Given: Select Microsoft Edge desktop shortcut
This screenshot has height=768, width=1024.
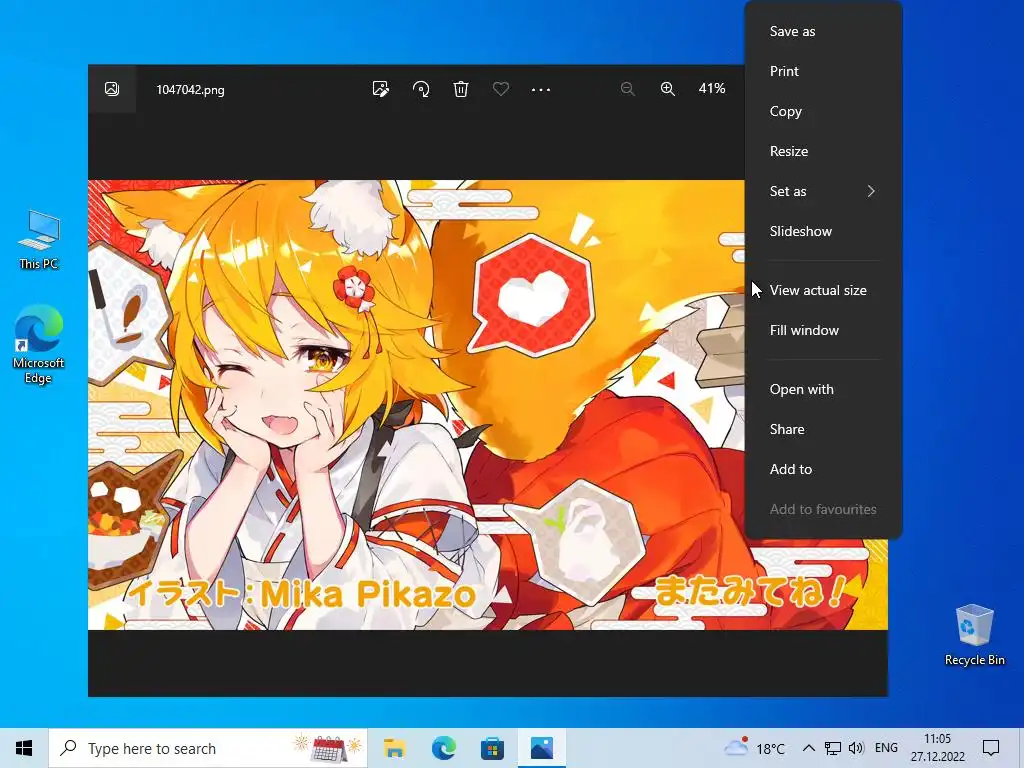Looking at the screenshot, I should click(39, 344).
